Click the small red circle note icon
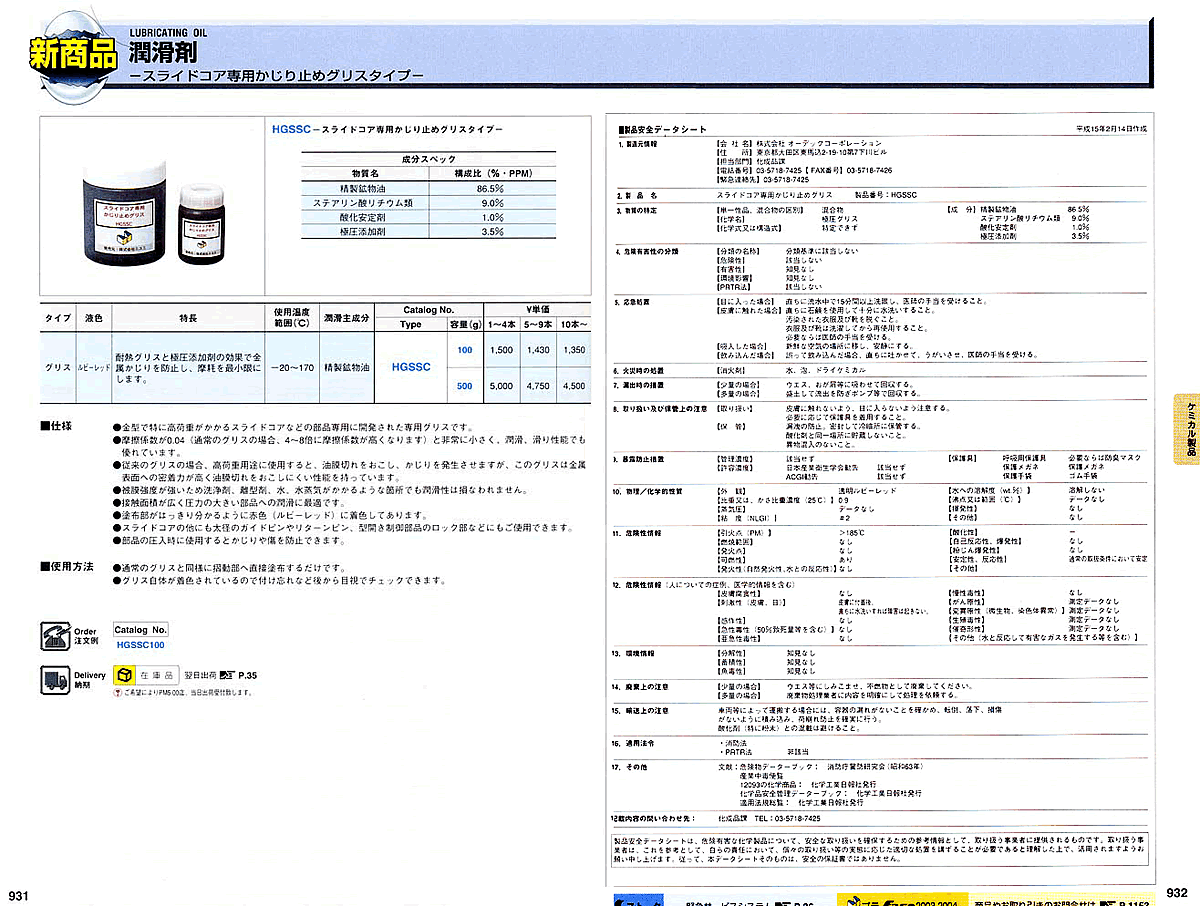This screenshot has width=1200, height=906. [119, 692]
